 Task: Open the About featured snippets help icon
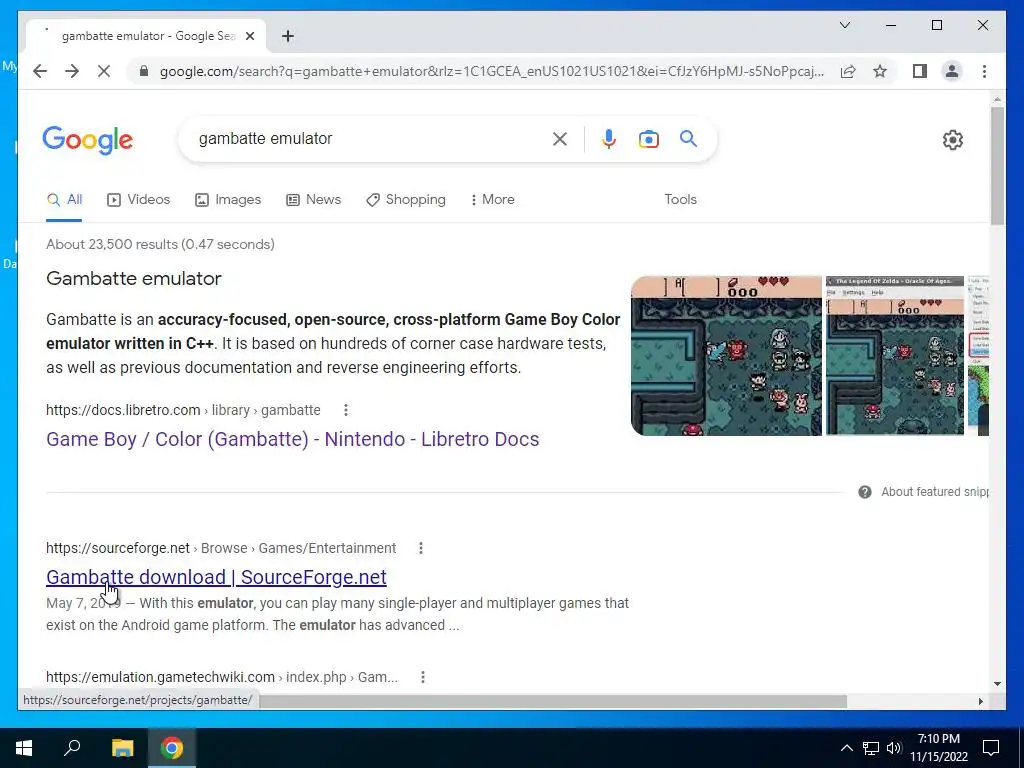coord(865,492)
